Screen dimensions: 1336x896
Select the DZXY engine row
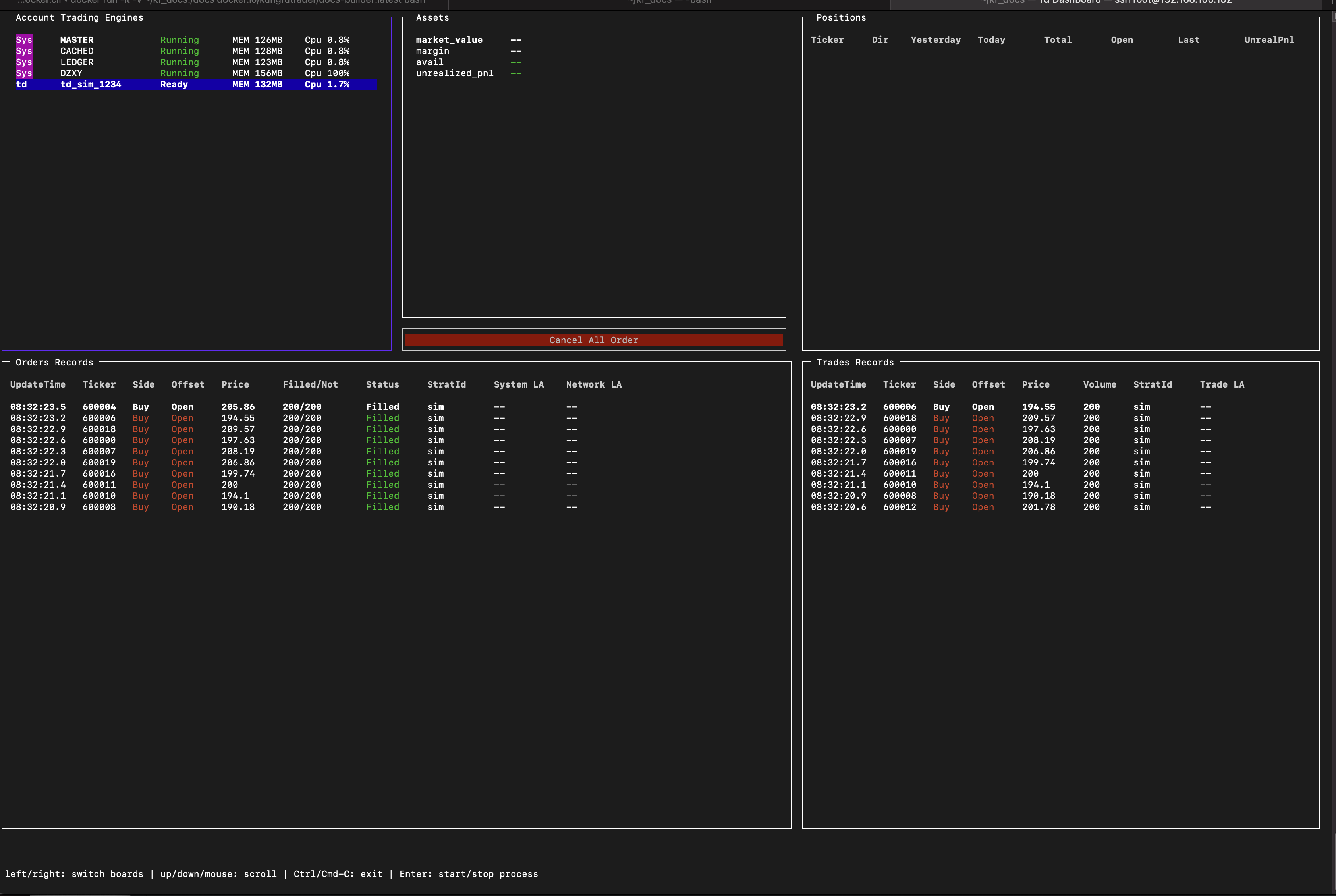point(196,73)
